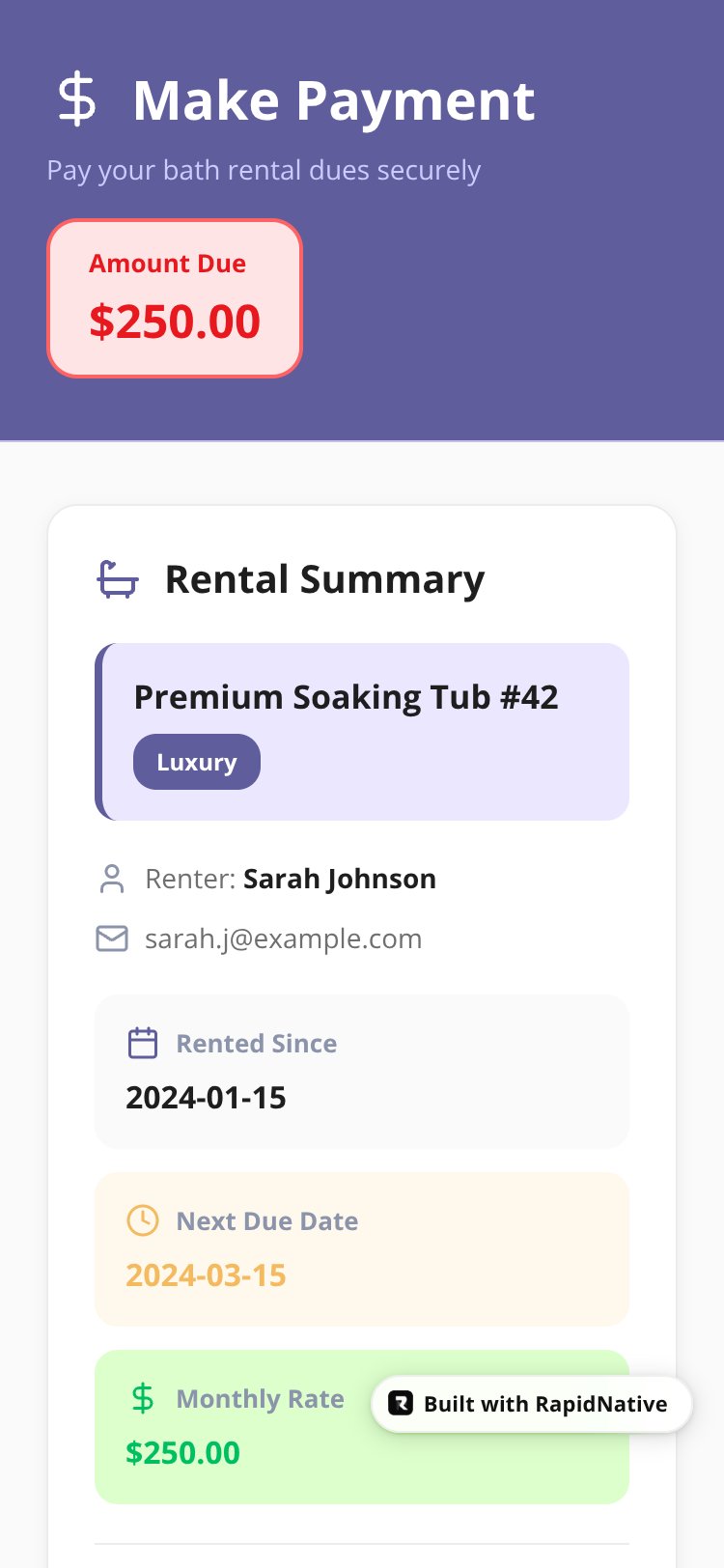Image resolution: width=724 pixels, height=1568 pixels.
Task: Click the 2024-03-15 due date text
Action: (x=206, y=1275)
